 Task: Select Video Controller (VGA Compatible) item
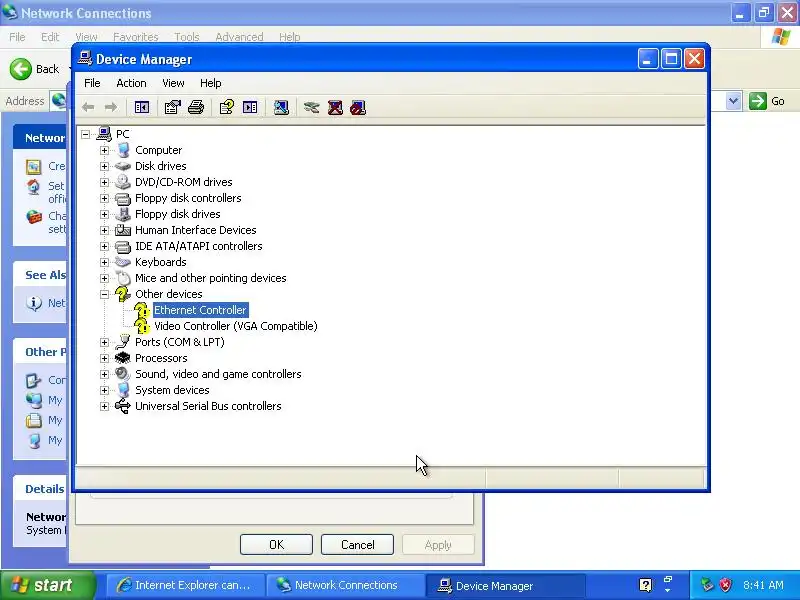click(236, 326)
